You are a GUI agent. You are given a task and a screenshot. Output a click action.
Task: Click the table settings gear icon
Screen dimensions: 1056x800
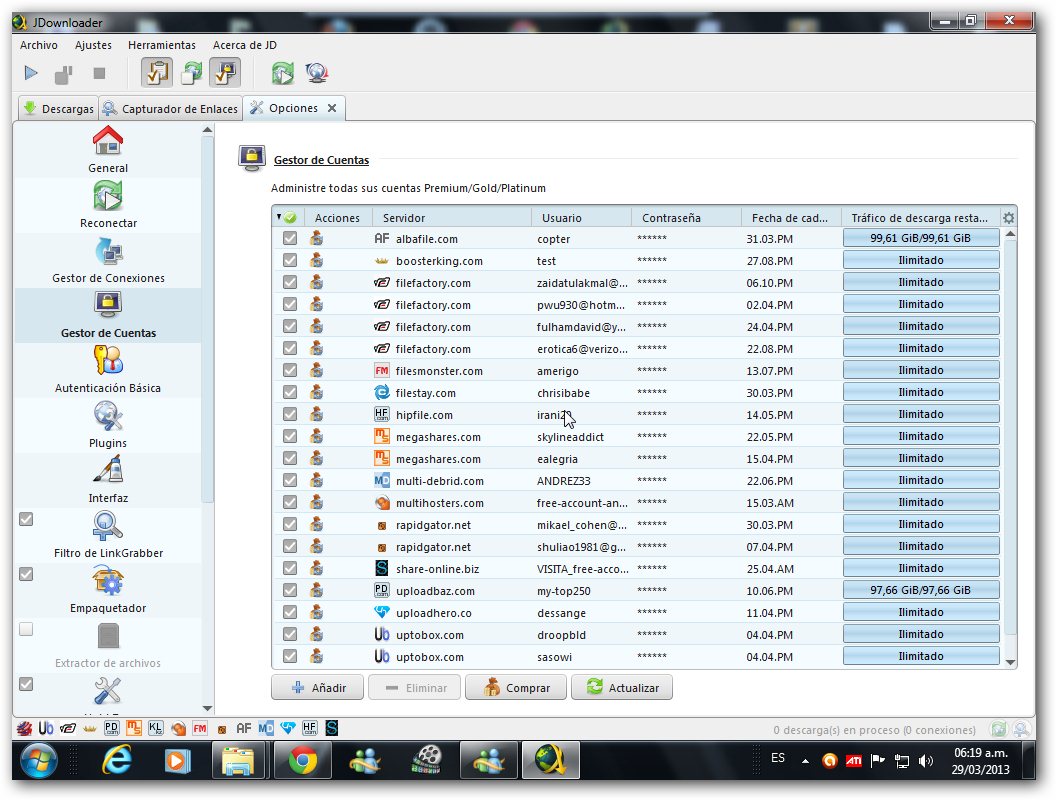click(x=1008, y=218)
